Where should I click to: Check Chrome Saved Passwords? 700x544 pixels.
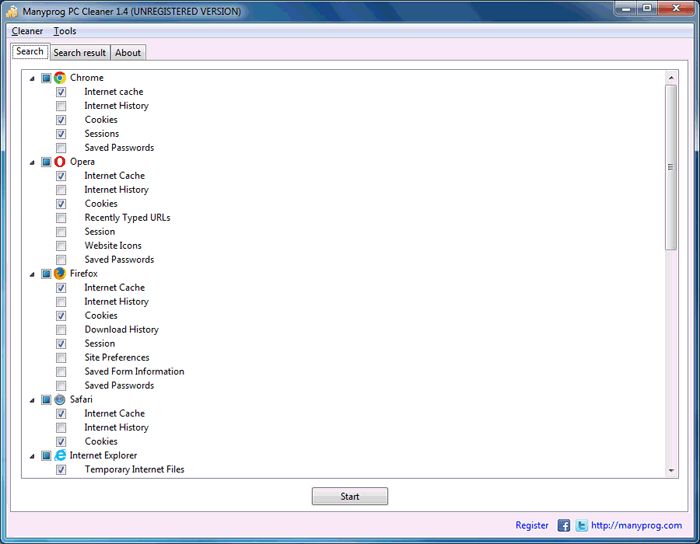(x=61, y=148)
